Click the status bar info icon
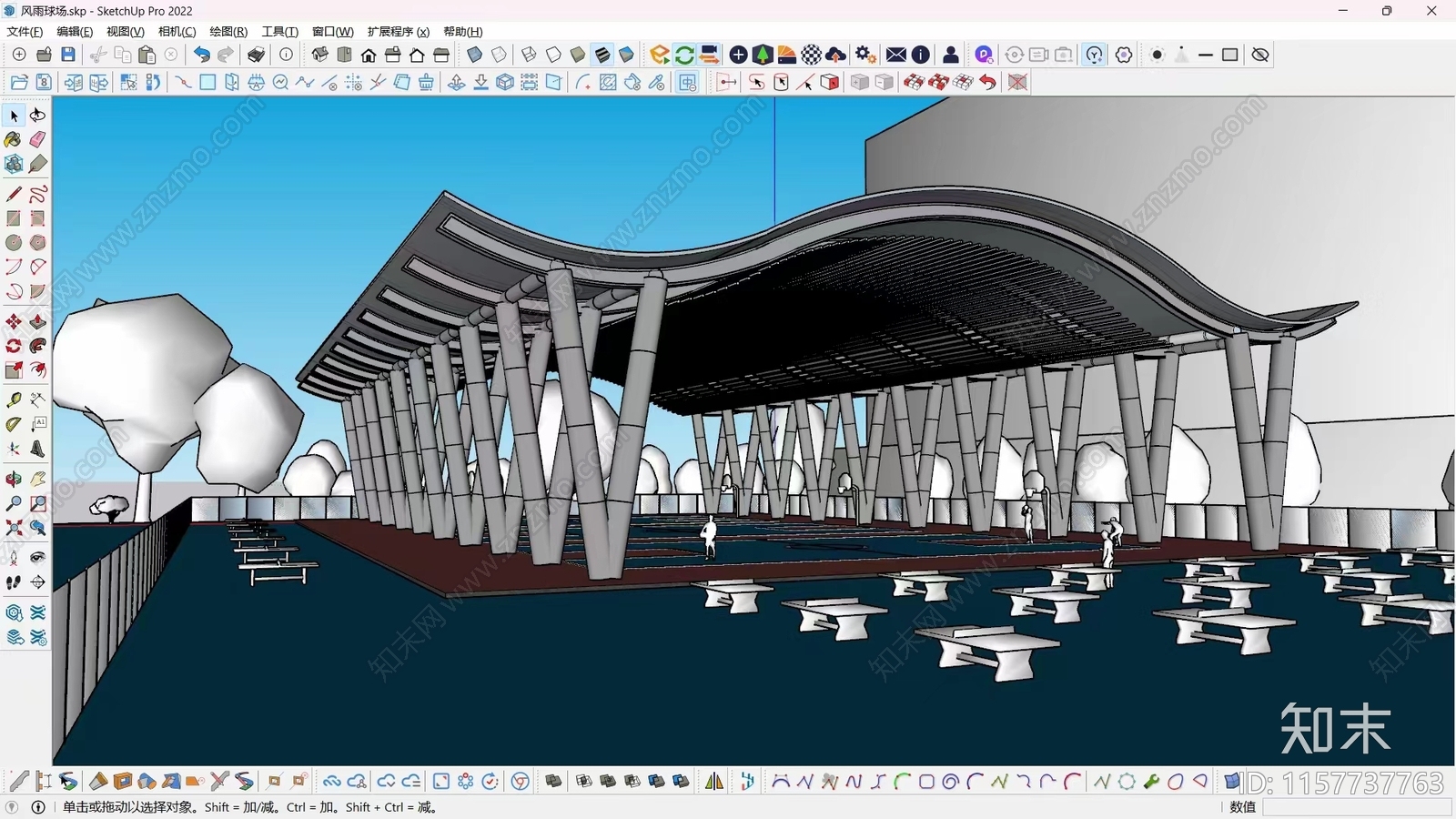1456x819 pixels. coord(38,807)
